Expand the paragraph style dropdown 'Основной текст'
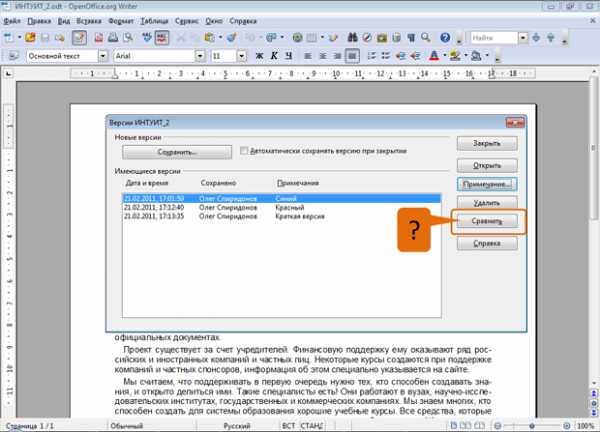600x432 pixels. [103, 56]
